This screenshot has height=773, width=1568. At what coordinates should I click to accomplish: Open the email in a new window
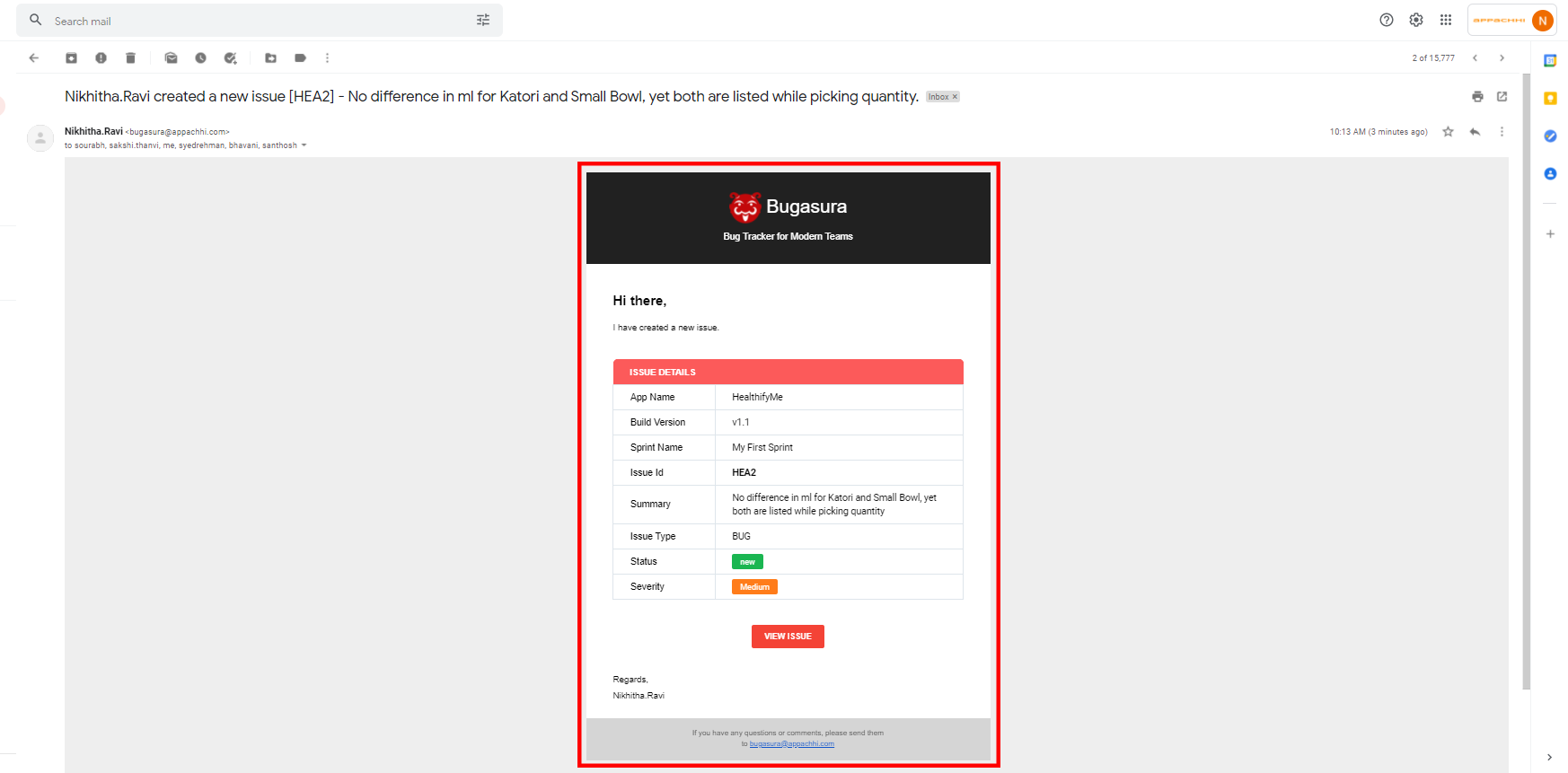click(1502, 97)
